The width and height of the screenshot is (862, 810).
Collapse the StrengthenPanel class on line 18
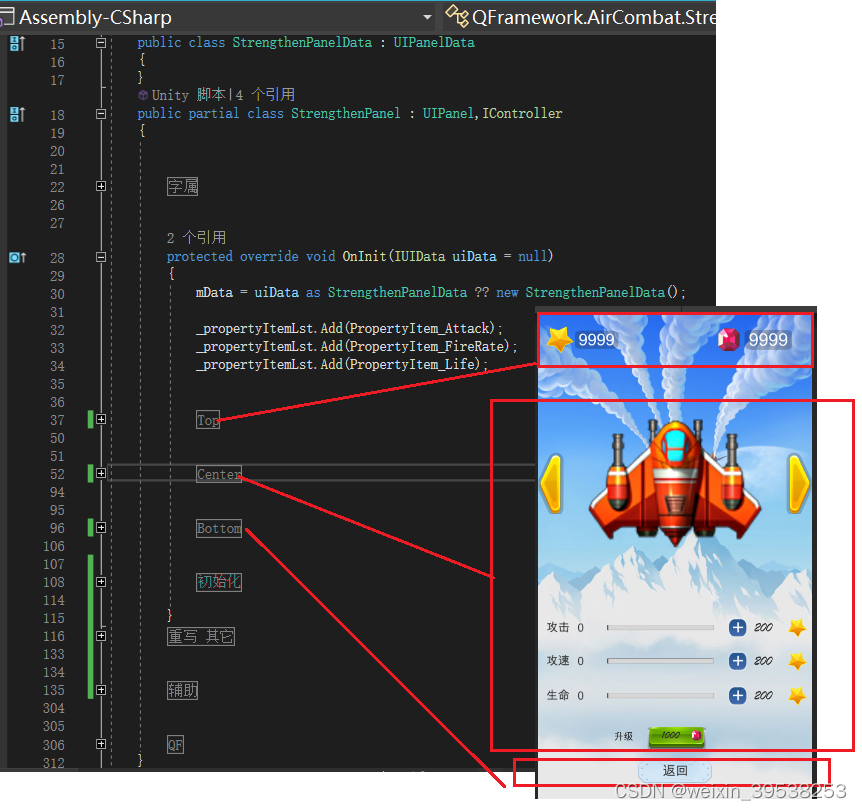101,114
